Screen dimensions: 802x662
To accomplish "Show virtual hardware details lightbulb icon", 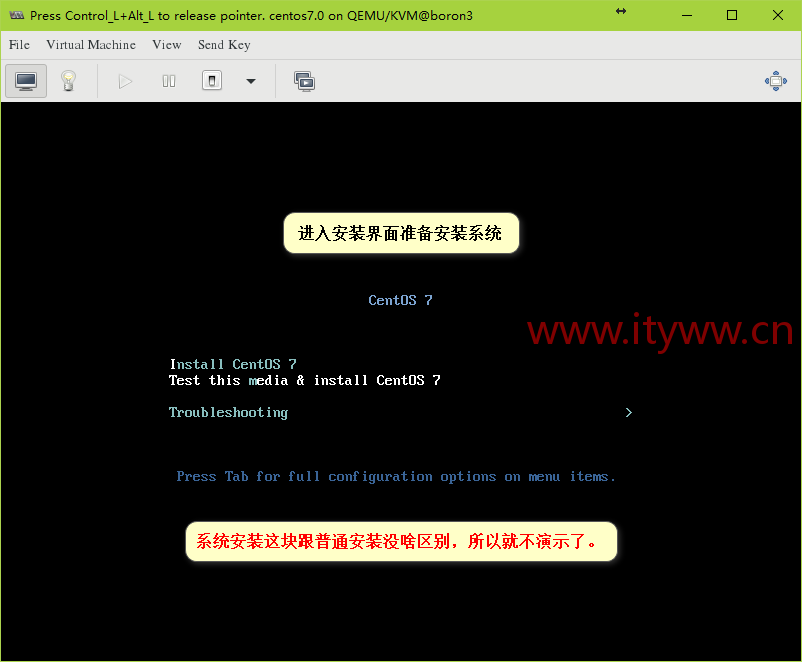I will (x=68, y=81).
